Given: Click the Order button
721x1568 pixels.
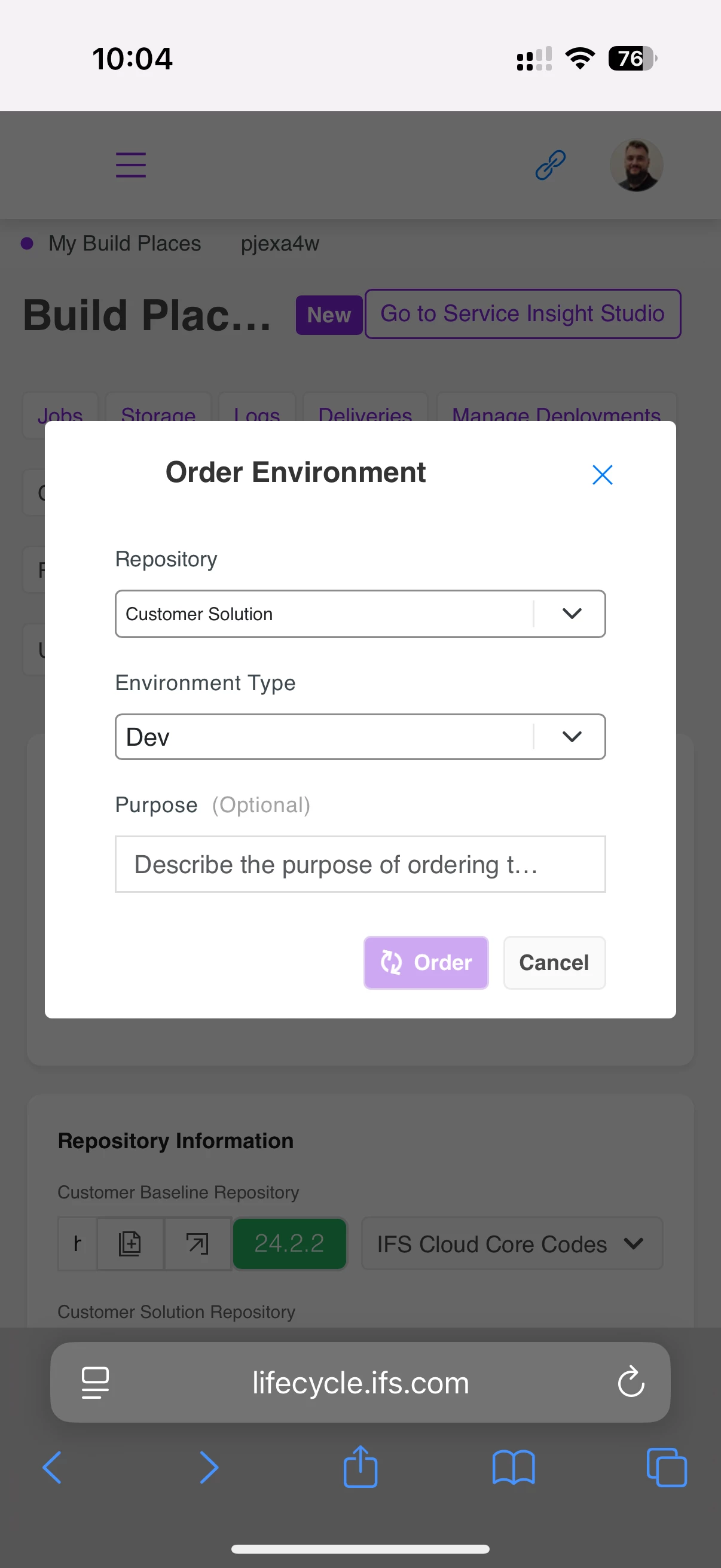Looking at the screenshot, I should 426,962.
